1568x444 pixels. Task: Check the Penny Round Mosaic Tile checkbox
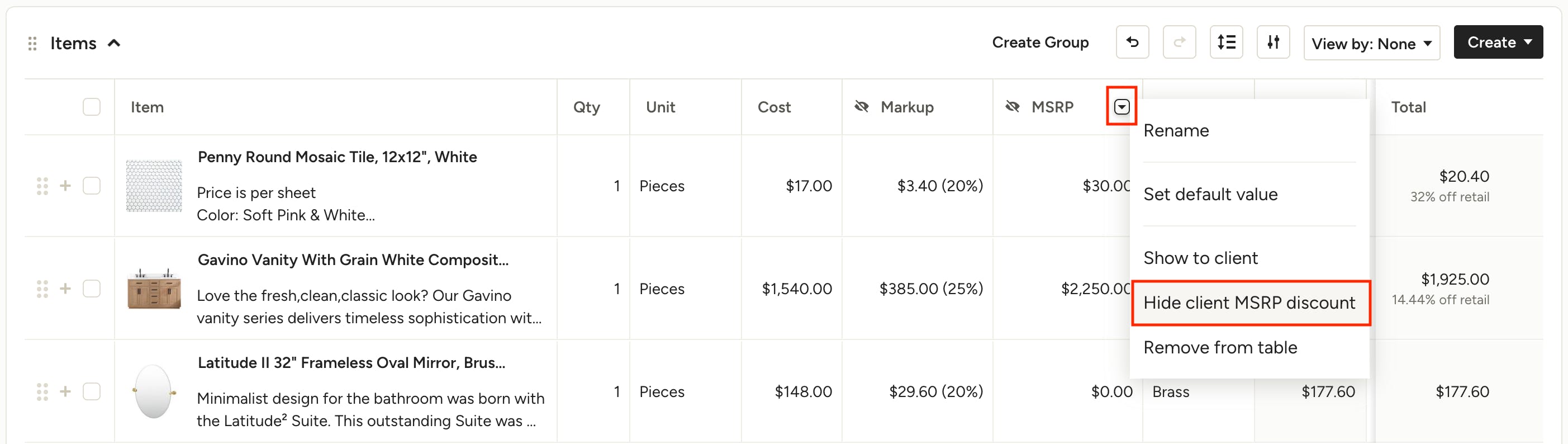click(91, 186)
